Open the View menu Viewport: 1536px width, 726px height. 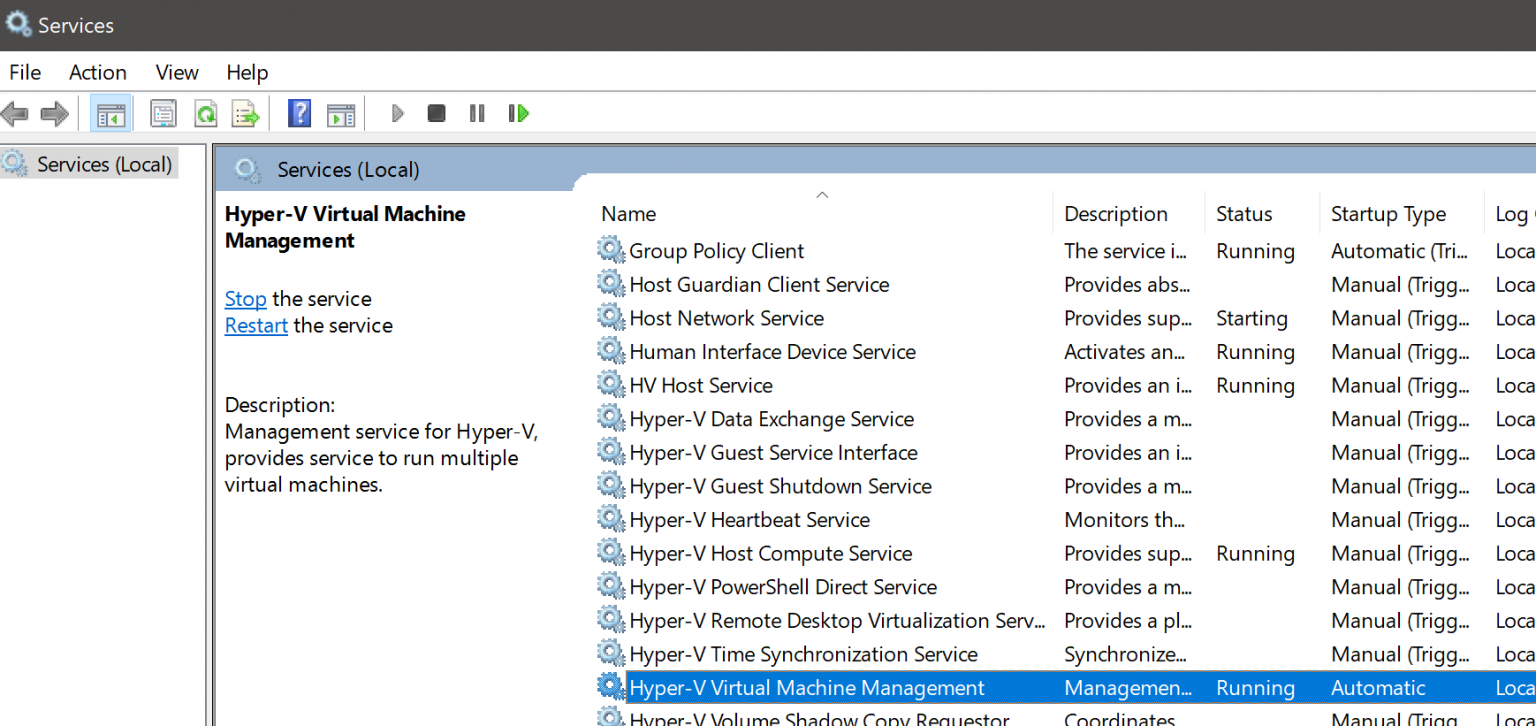pyautogui.click(x=176, y=72)
